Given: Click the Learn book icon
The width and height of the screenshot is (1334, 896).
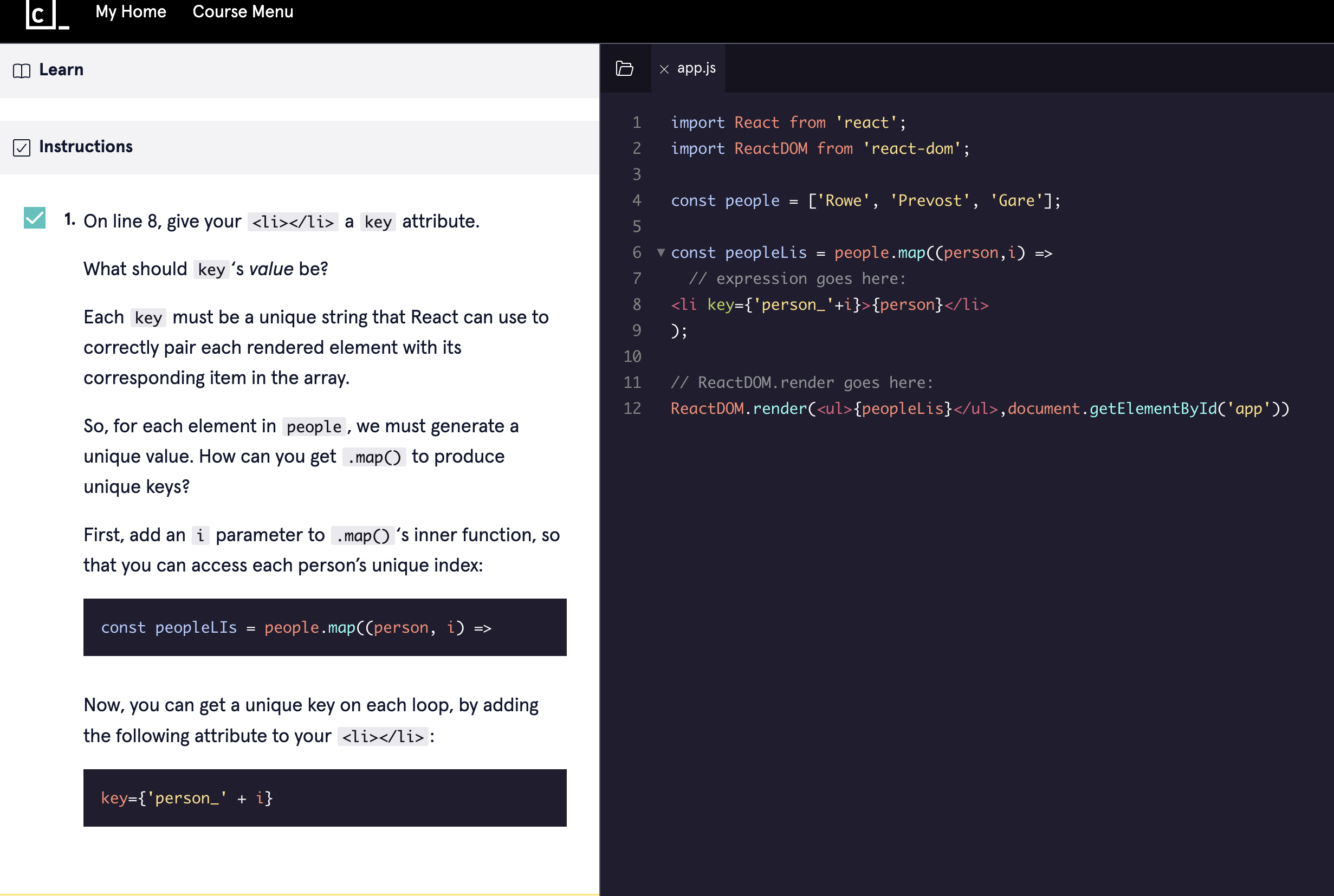Looking at the screenshot, I should 21,70.
